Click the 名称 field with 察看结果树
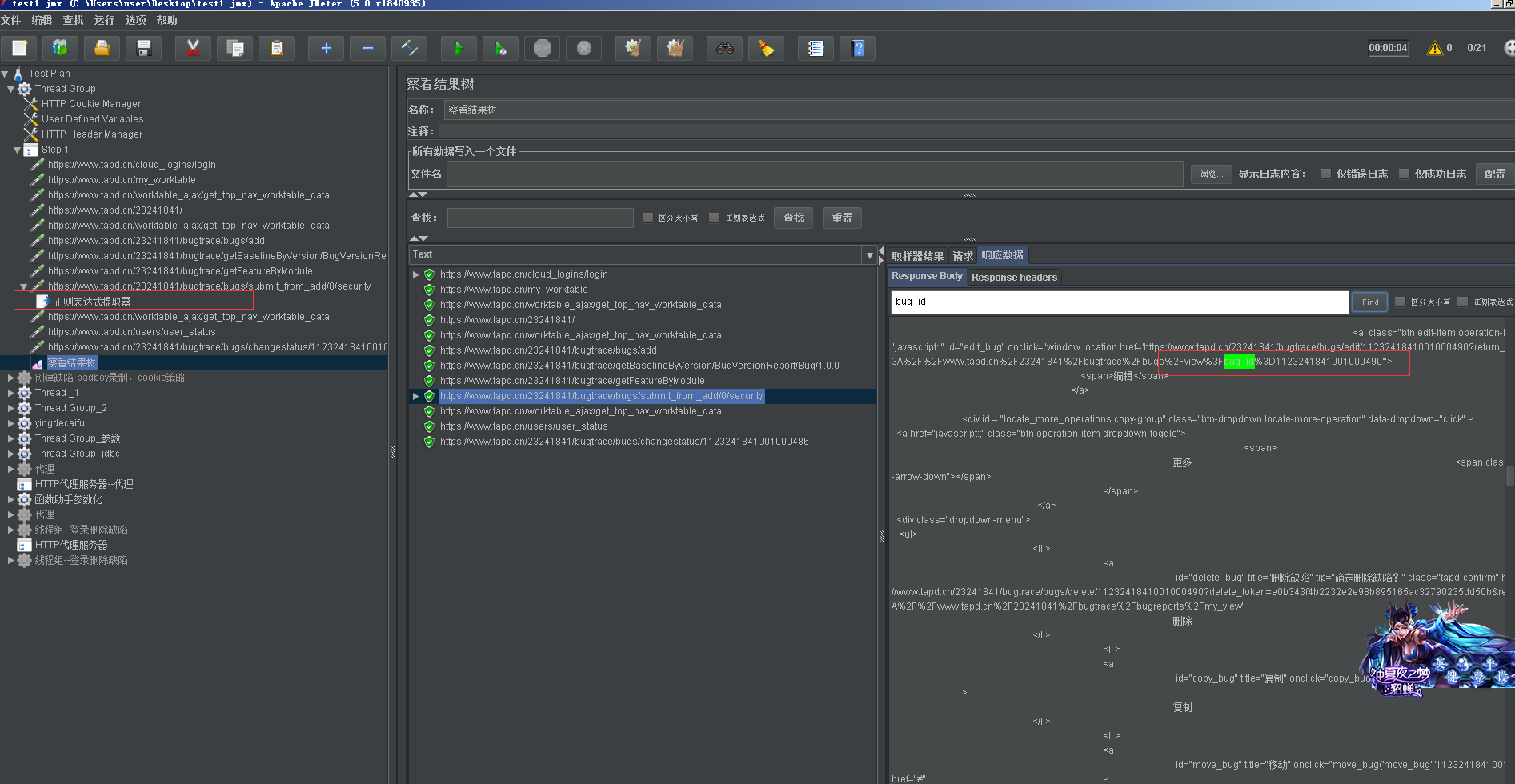The width and height of the screenshot is (1515, 784). (979, 110)
